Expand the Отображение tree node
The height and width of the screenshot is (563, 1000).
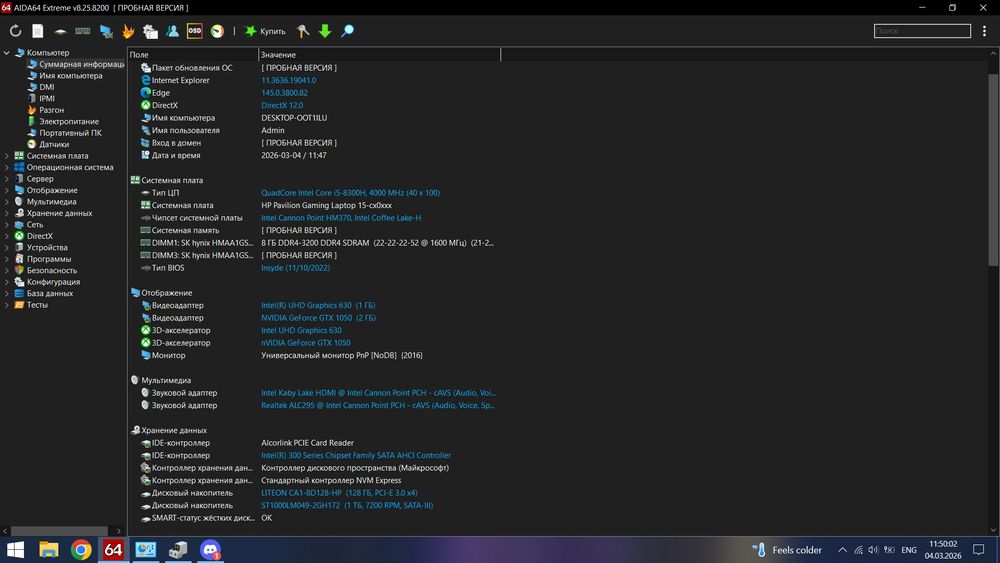point(6,190)
